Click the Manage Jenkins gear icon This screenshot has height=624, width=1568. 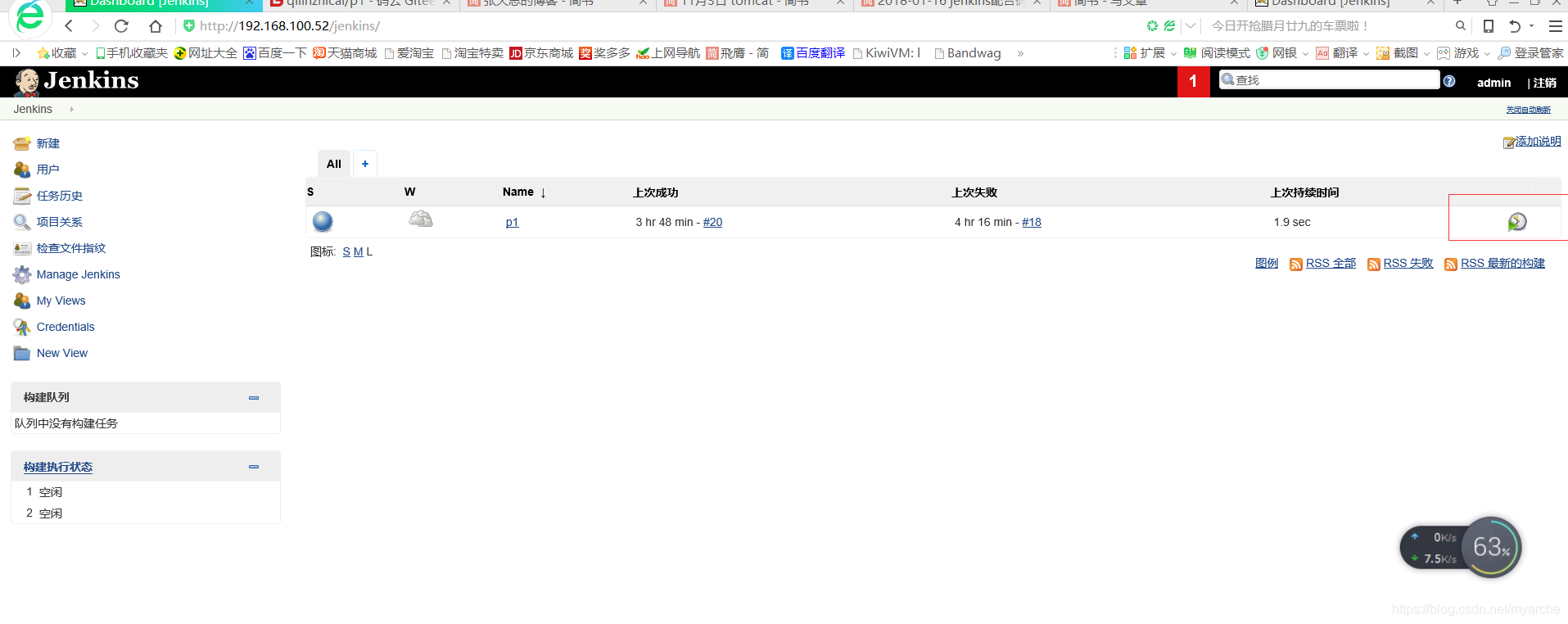point(22,274)
